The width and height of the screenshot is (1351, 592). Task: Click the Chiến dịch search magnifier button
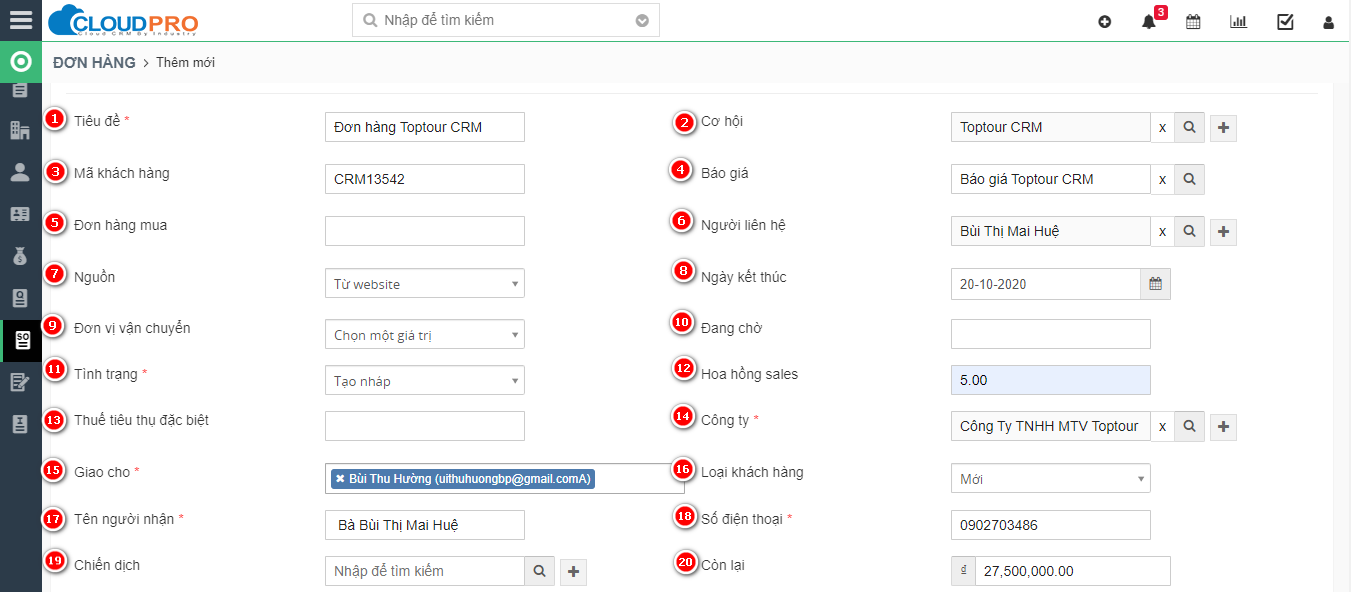(x=539, y=571)
